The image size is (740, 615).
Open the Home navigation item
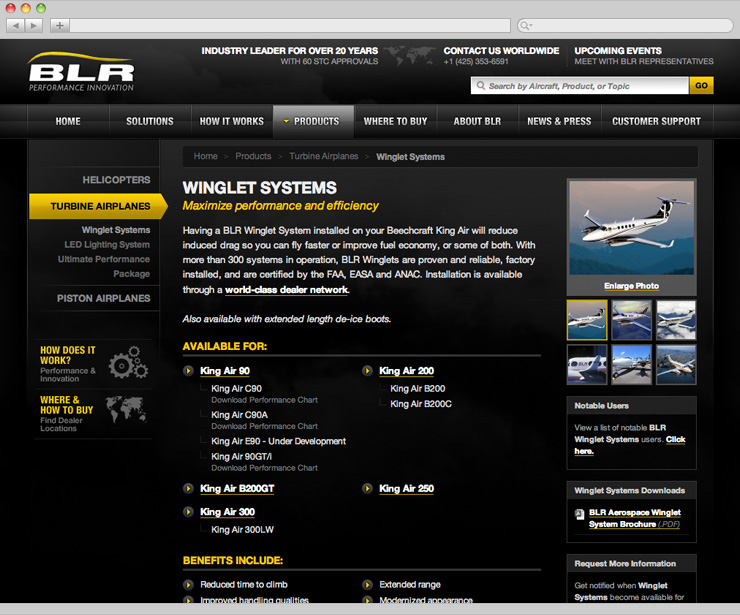pos(68,121)
